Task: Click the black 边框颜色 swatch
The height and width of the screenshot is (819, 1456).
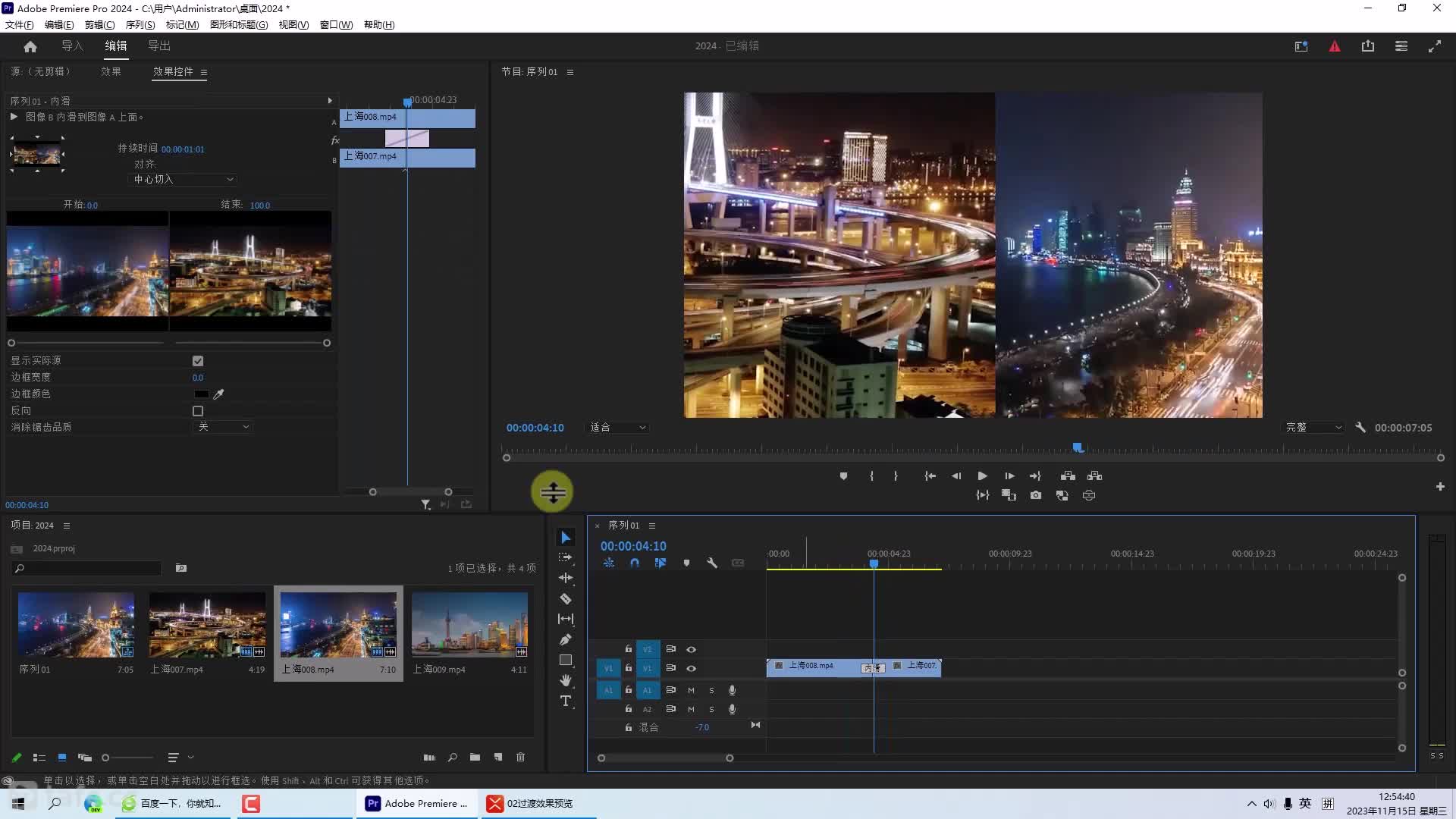Action: 201,394
